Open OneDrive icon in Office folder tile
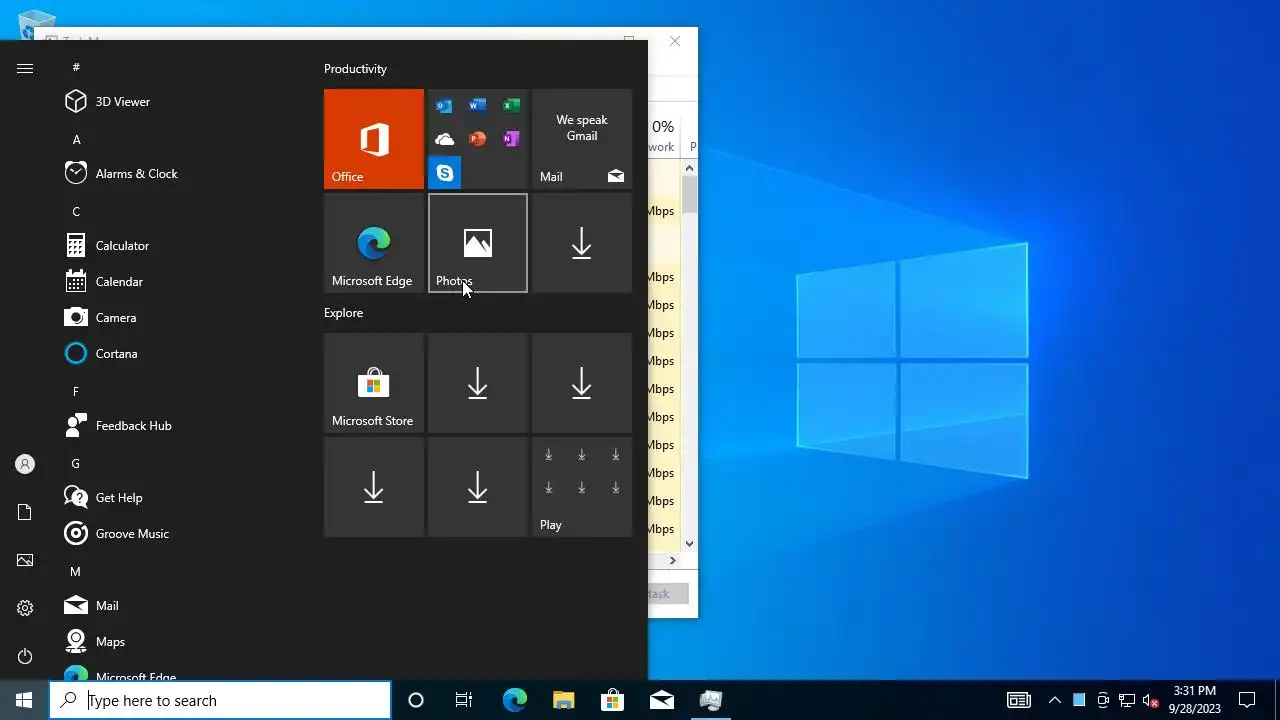 click(444, 139)
